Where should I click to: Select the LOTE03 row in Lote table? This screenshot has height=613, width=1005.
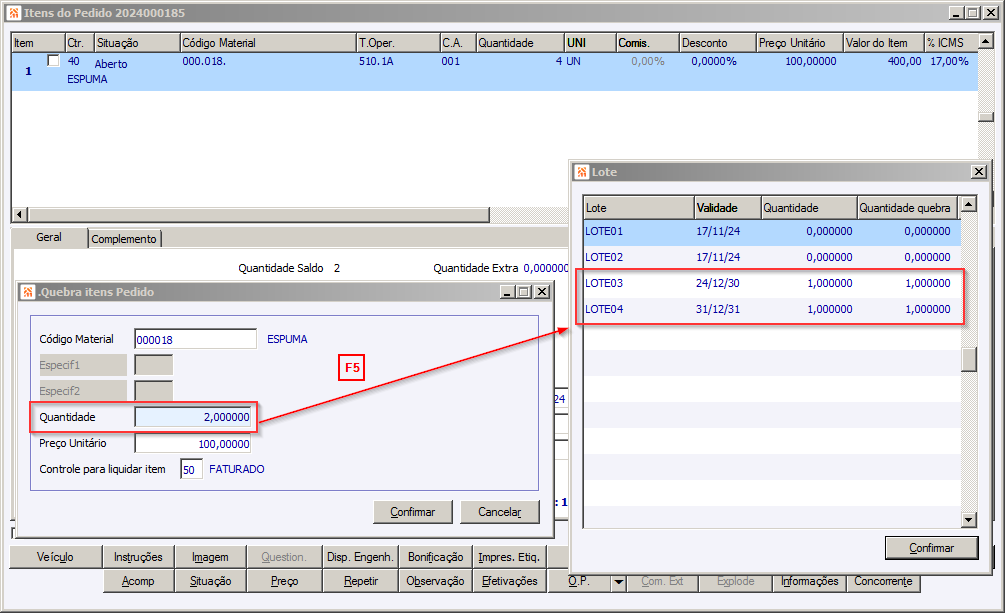[x=772, y=283]
